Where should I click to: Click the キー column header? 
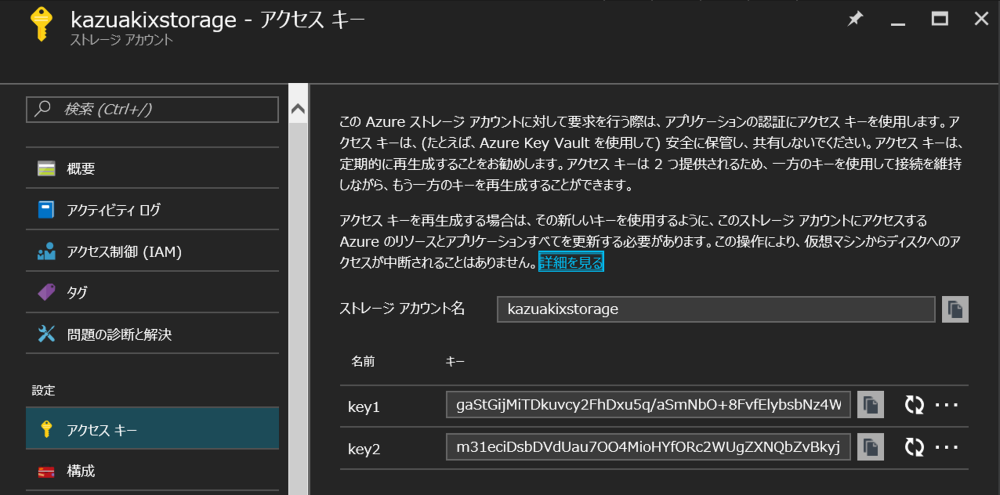[455, 362]
